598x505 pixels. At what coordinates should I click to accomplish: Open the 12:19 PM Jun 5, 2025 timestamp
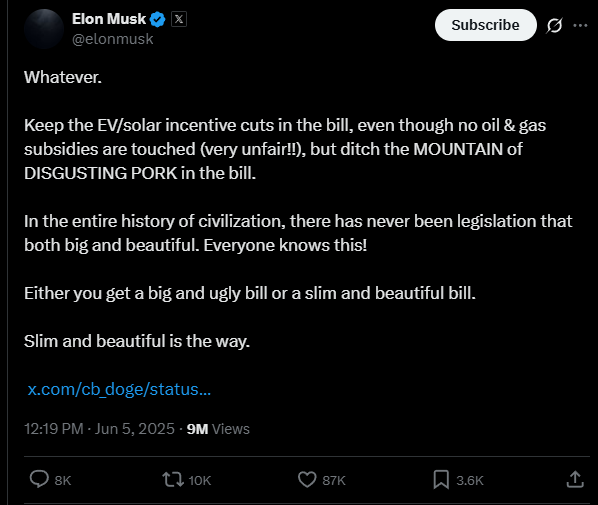point(100,429)
